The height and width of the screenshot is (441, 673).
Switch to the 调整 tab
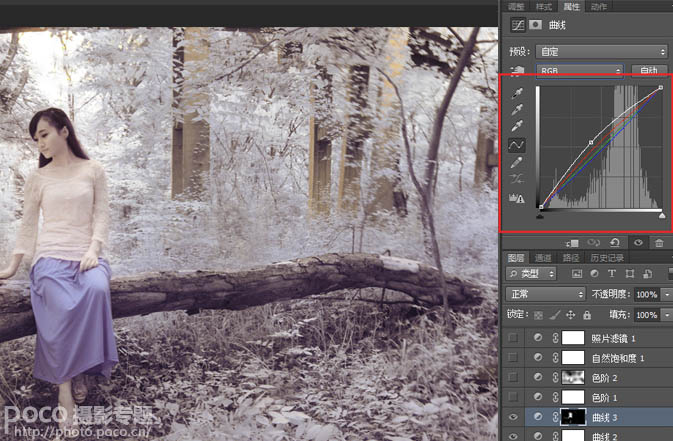click(516, 6)
